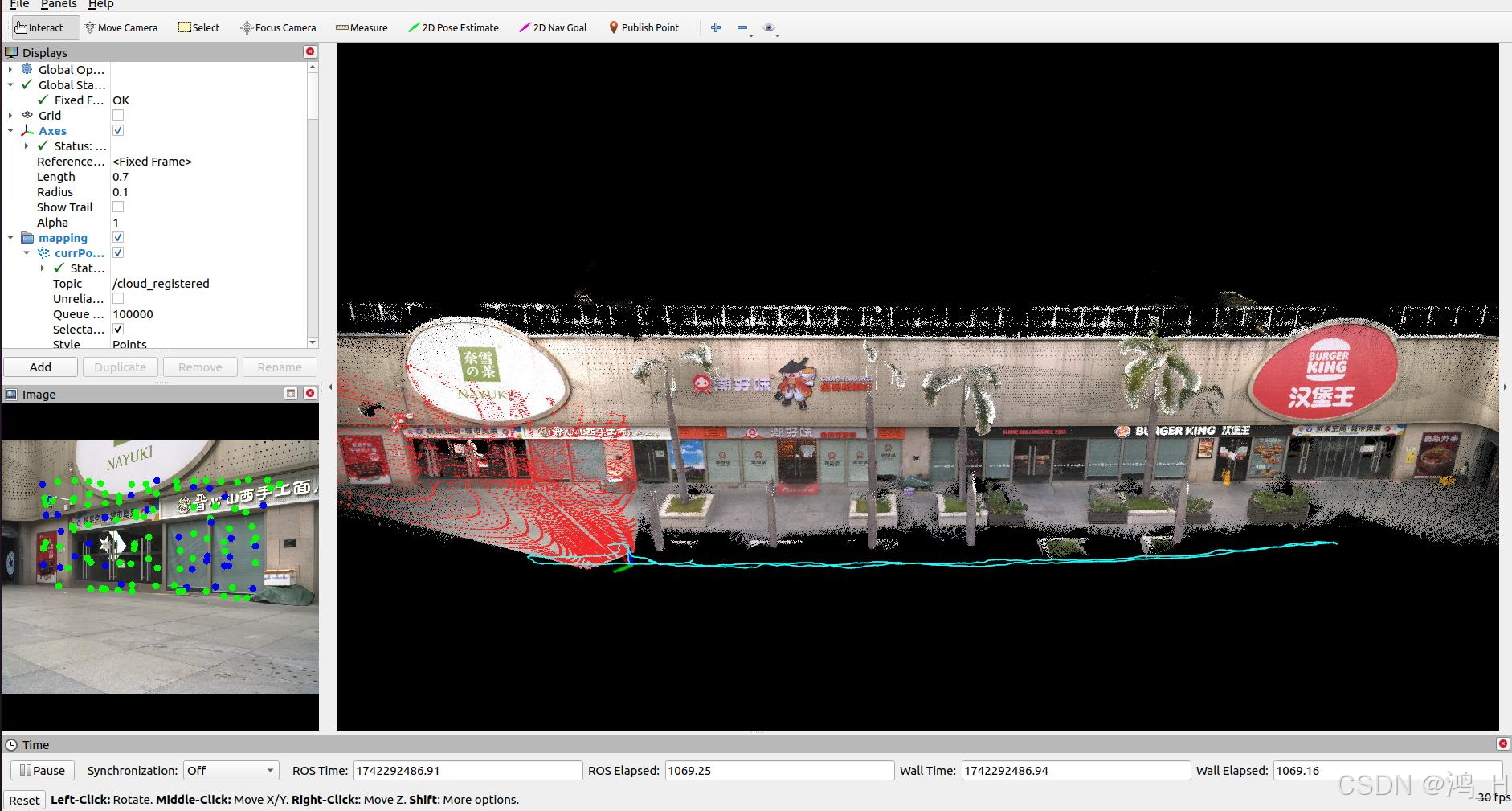Image resolution: width=1512 pixels, height=811 pixels.
Task: Close the Displays panel
Action: 310,51
